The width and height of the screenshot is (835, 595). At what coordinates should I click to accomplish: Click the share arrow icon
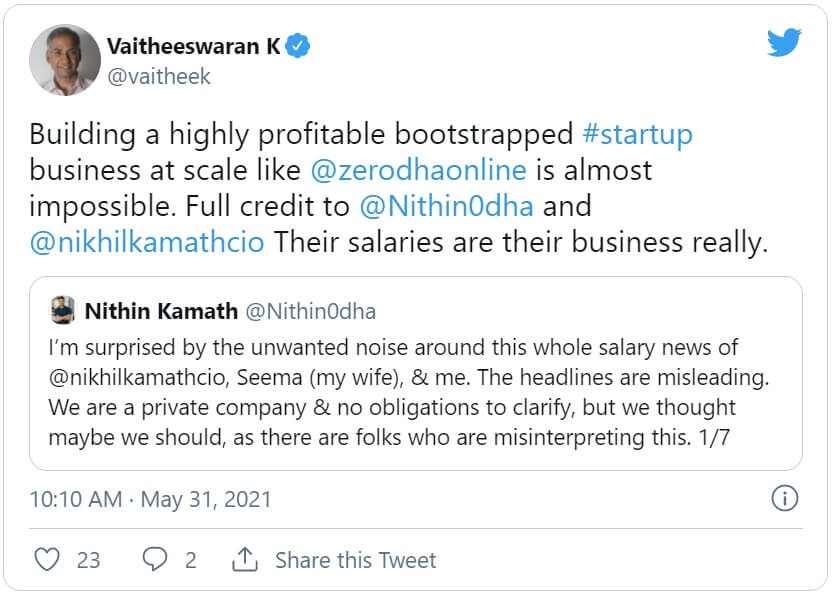[x=245, y=559]
